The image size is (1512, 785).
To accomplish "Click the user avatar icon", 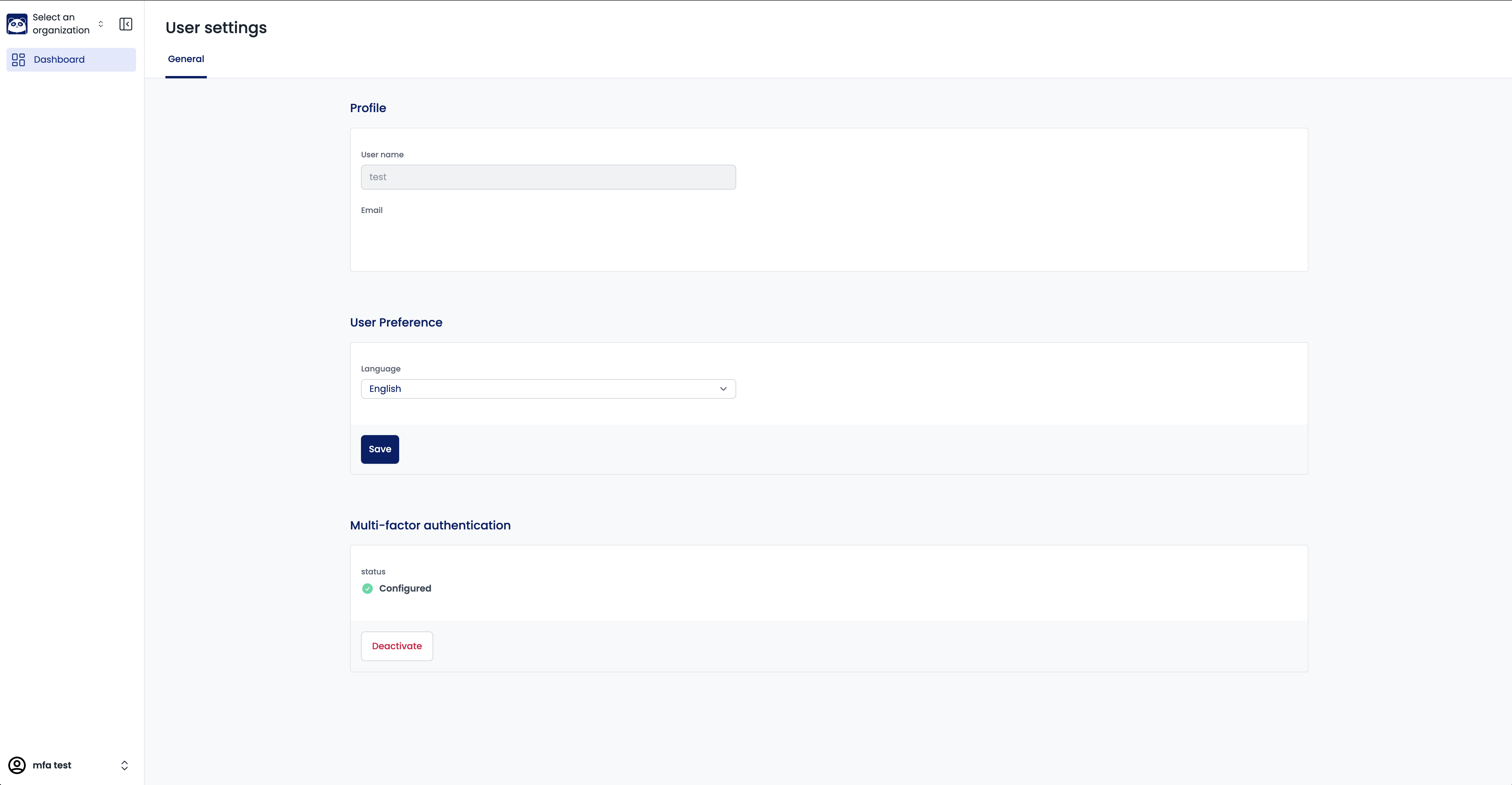I will (x=17, y=765).
